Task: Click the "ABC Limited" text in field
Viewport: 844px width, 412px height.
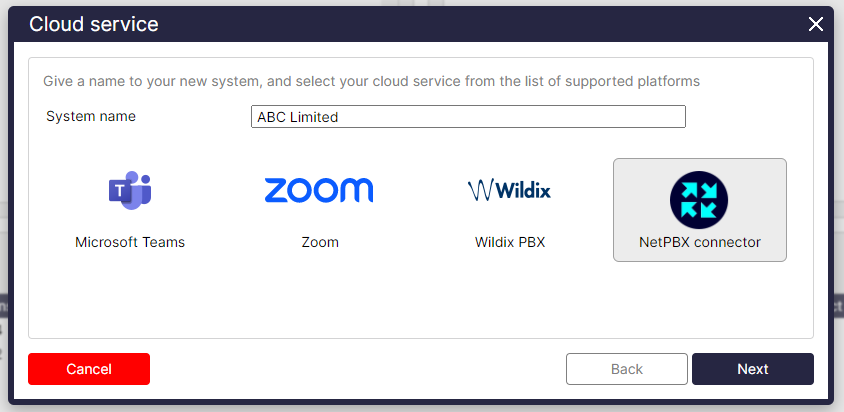Action: 298,117
